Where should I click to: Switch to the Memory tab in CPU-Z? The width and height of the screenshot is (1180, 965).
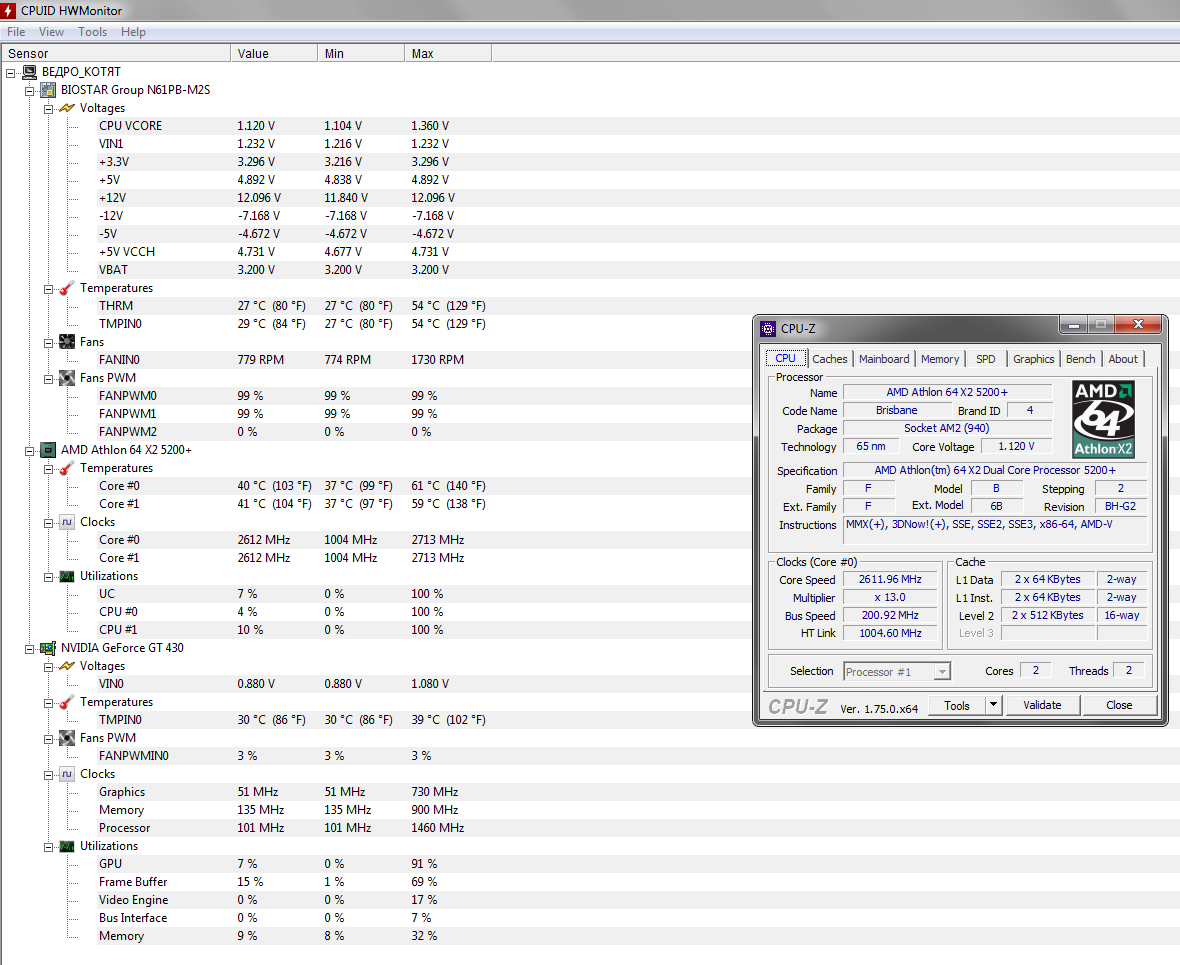[940, 359]
